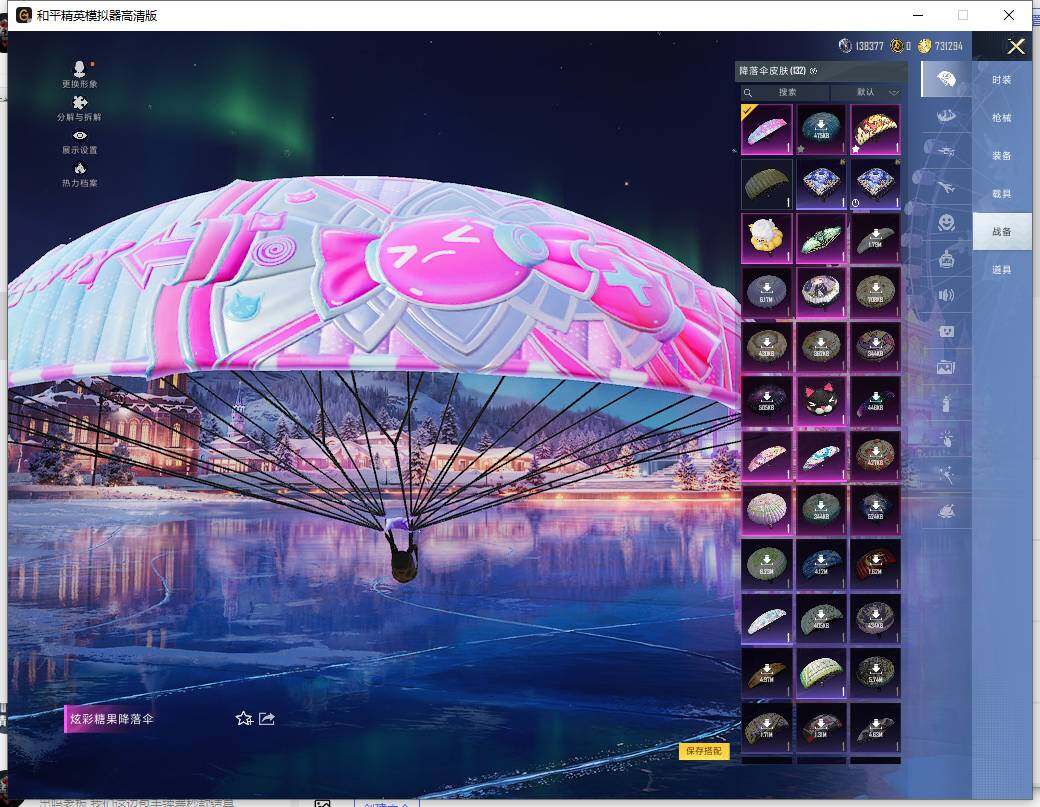Select the spray can category icon

click(946, 403)
